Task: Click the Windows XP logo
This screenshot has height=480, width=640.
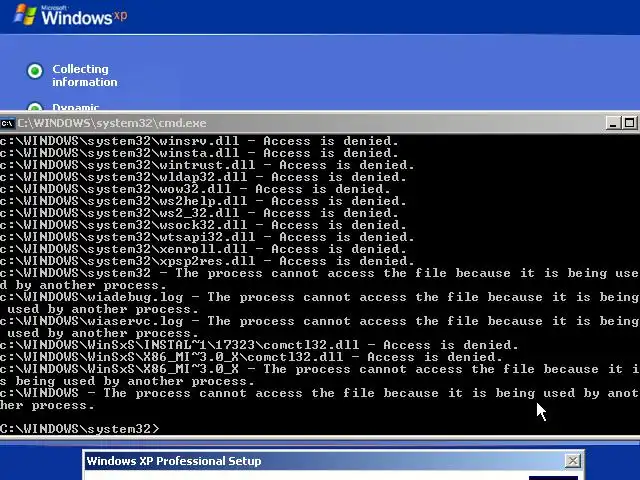Action: [x=71, y=16]
